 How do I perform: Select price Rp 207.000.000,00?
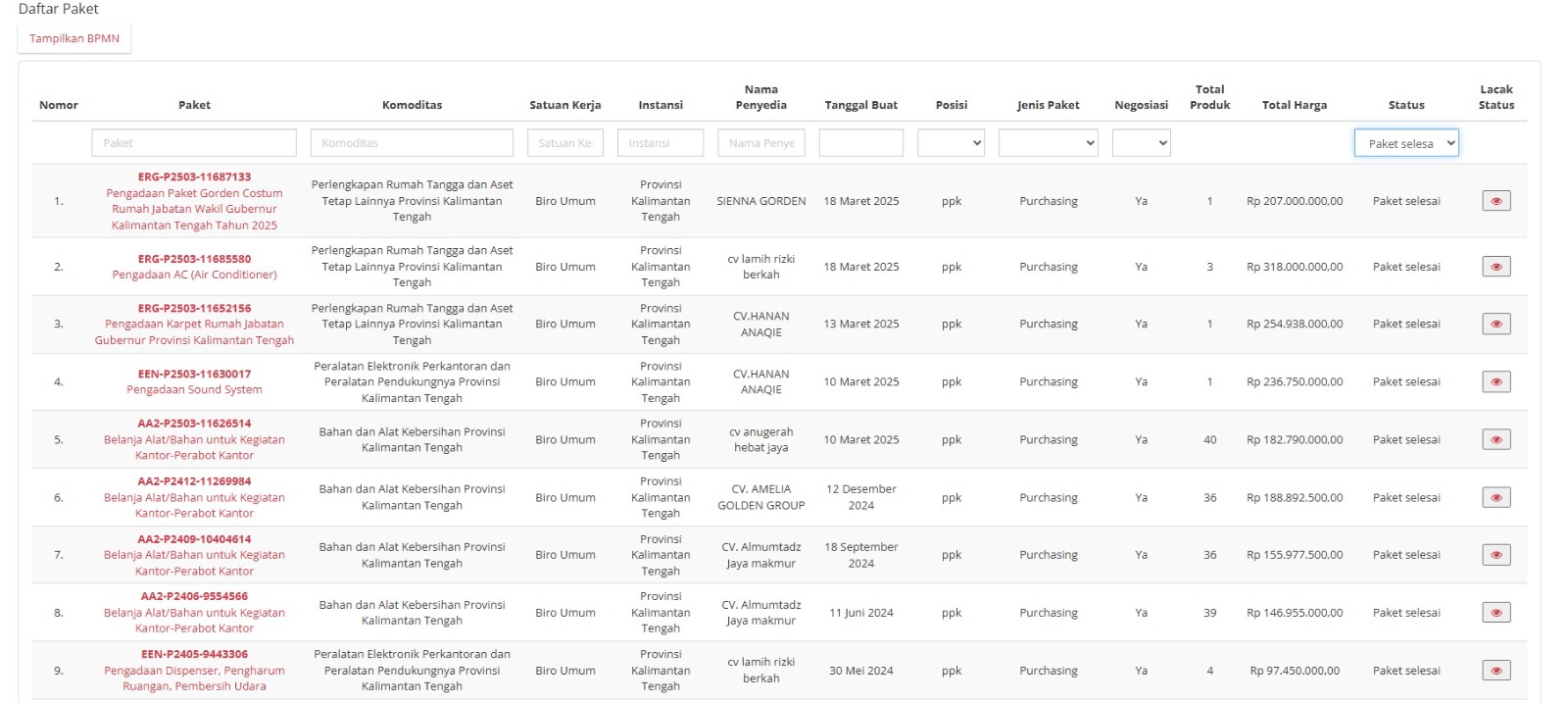click(1295, 201)
